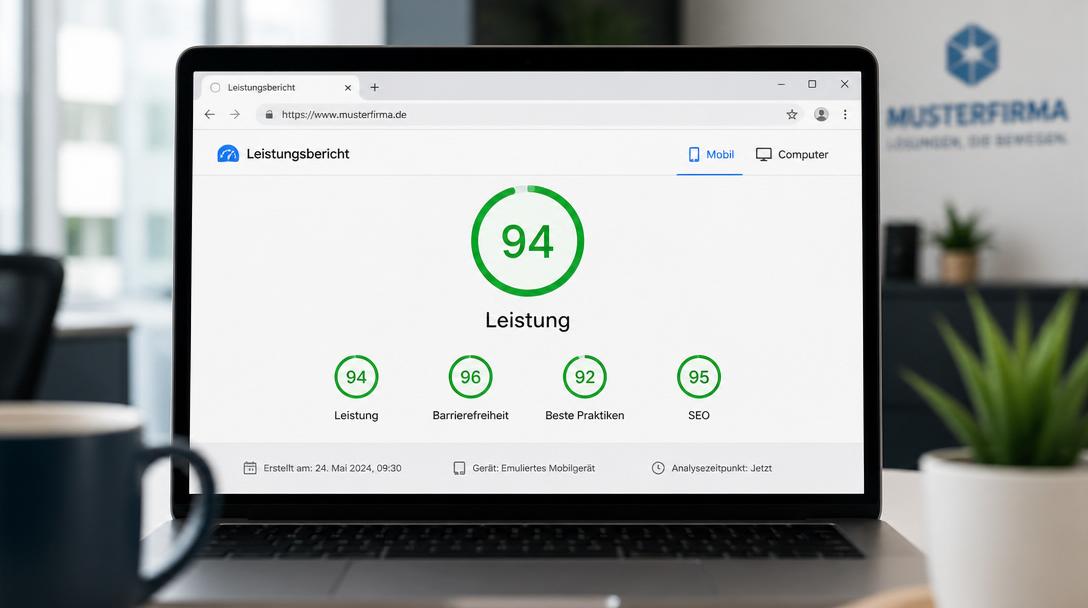Screen dimensions: 1088x608
Task: Click the 92 Beste Praktiken score circle
Action: point(585,377)
